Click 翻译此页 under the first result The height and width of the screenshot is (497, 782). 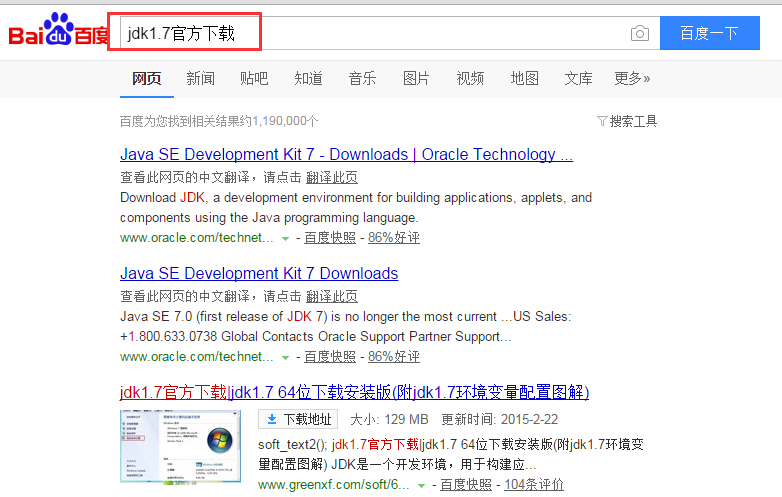332,177
